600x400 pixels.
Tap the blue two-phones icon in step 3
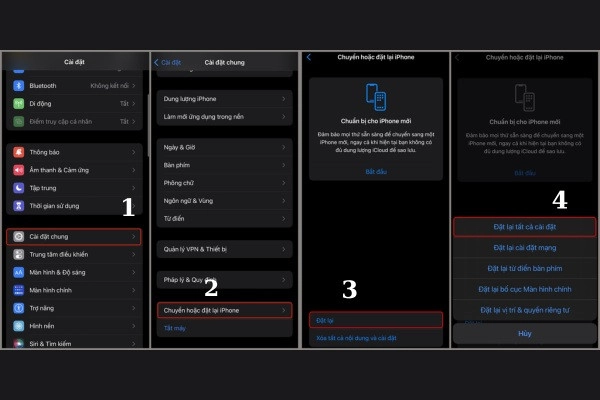pos(375,98)
